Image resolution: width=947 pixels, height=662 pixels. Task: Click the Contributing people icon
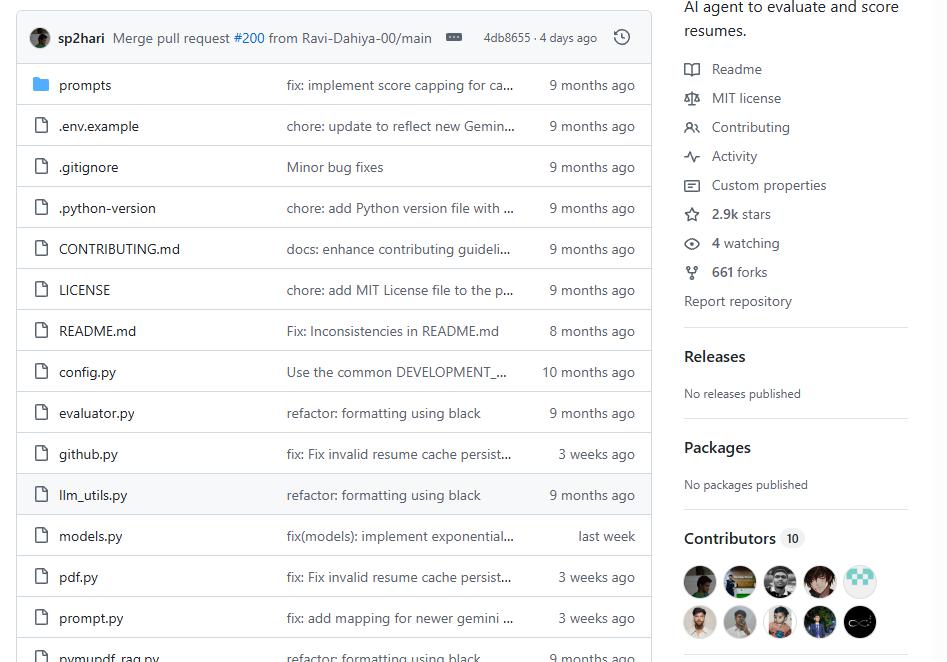tap(692, 127)
